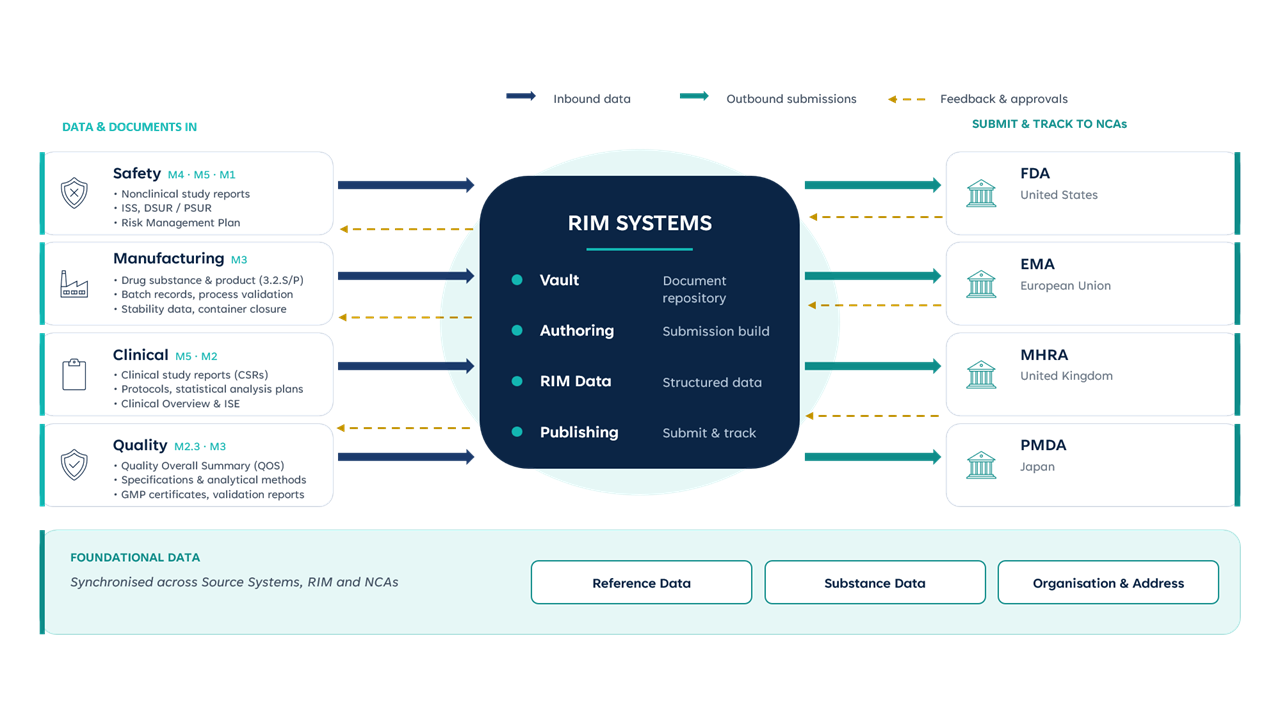Click 'Submission build' description
Screen dimensions: 1280x720
[716, 331]
